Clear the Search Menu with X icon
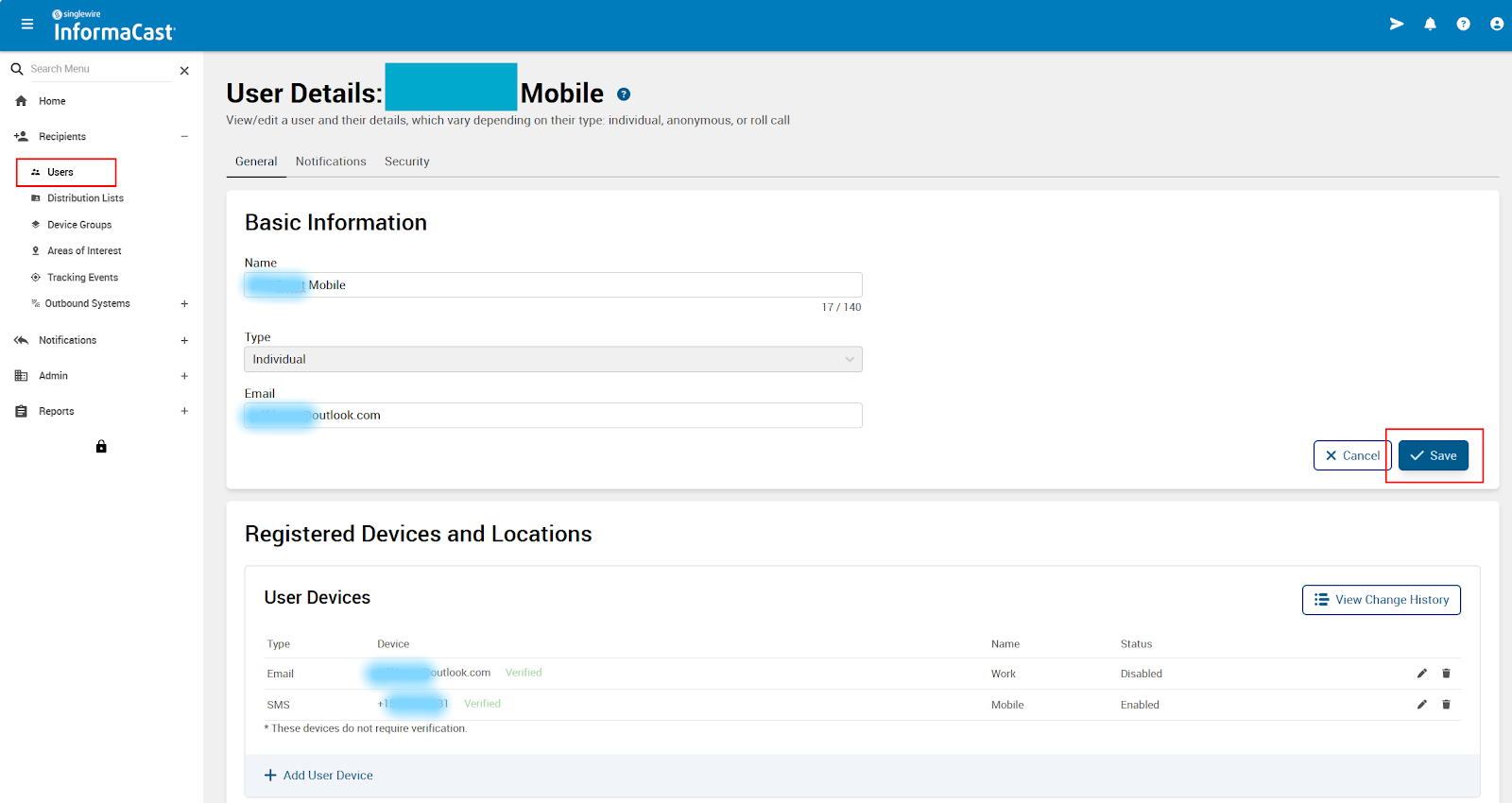The width and height of the screenshot is (1512, 803). (184, 71)
